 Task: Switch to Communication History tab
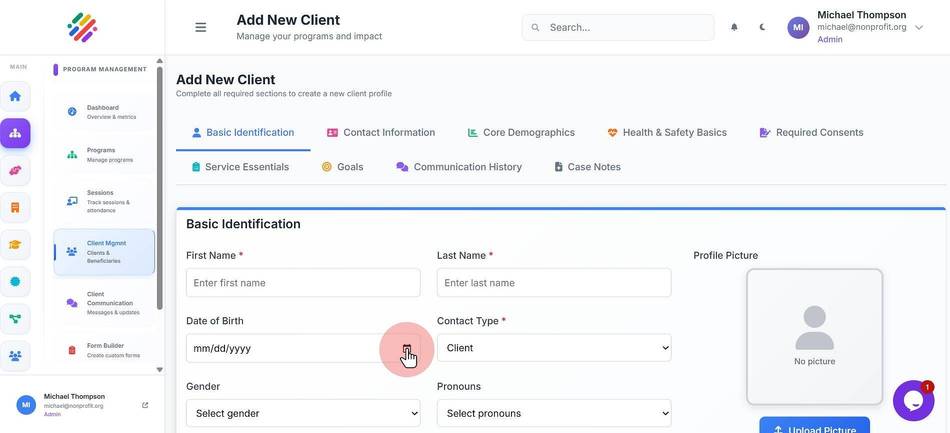pyautogui.click(x=459, y=167)
